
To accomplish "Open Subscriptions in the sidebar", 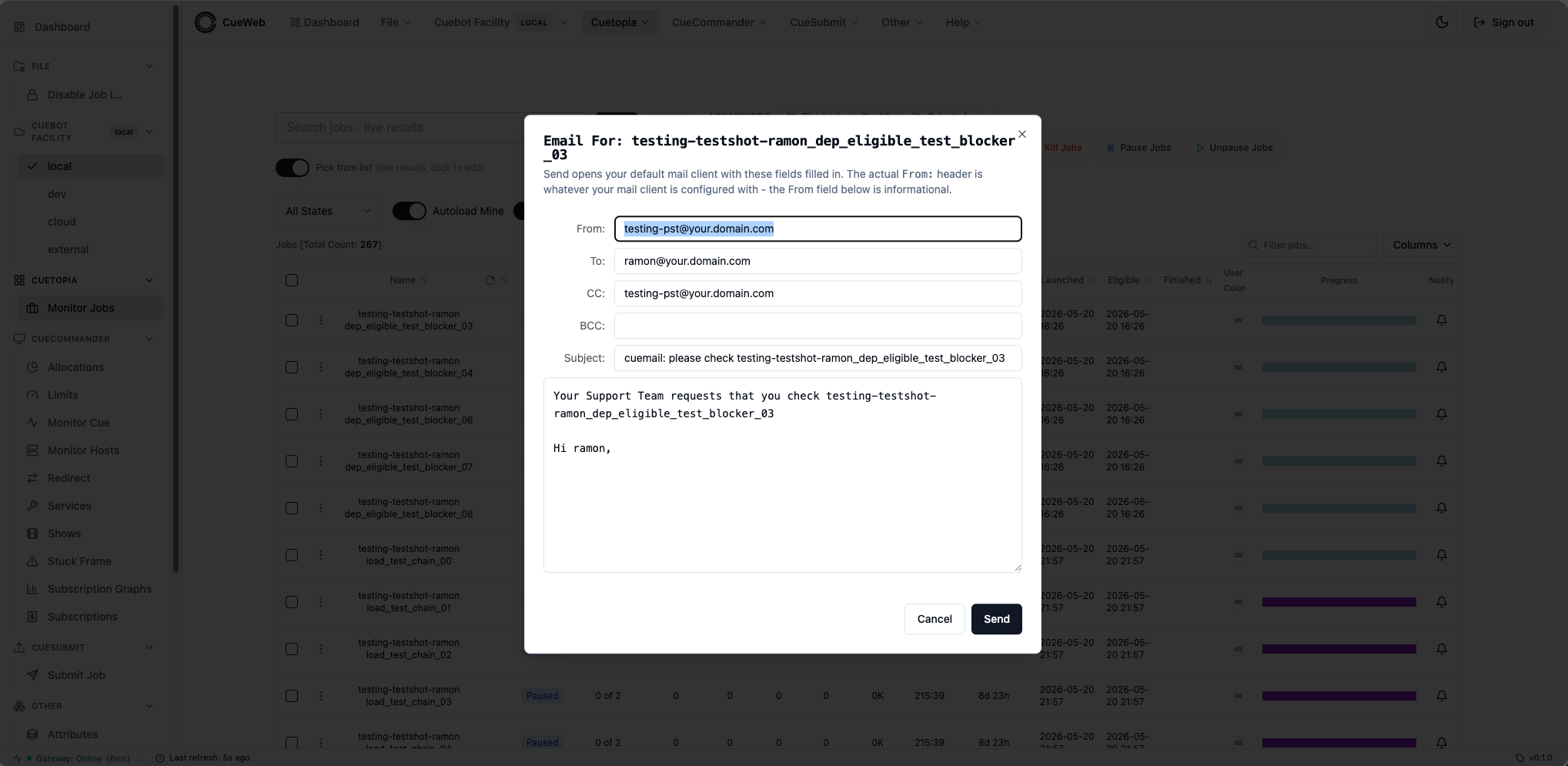I will [x=82, y=617].
